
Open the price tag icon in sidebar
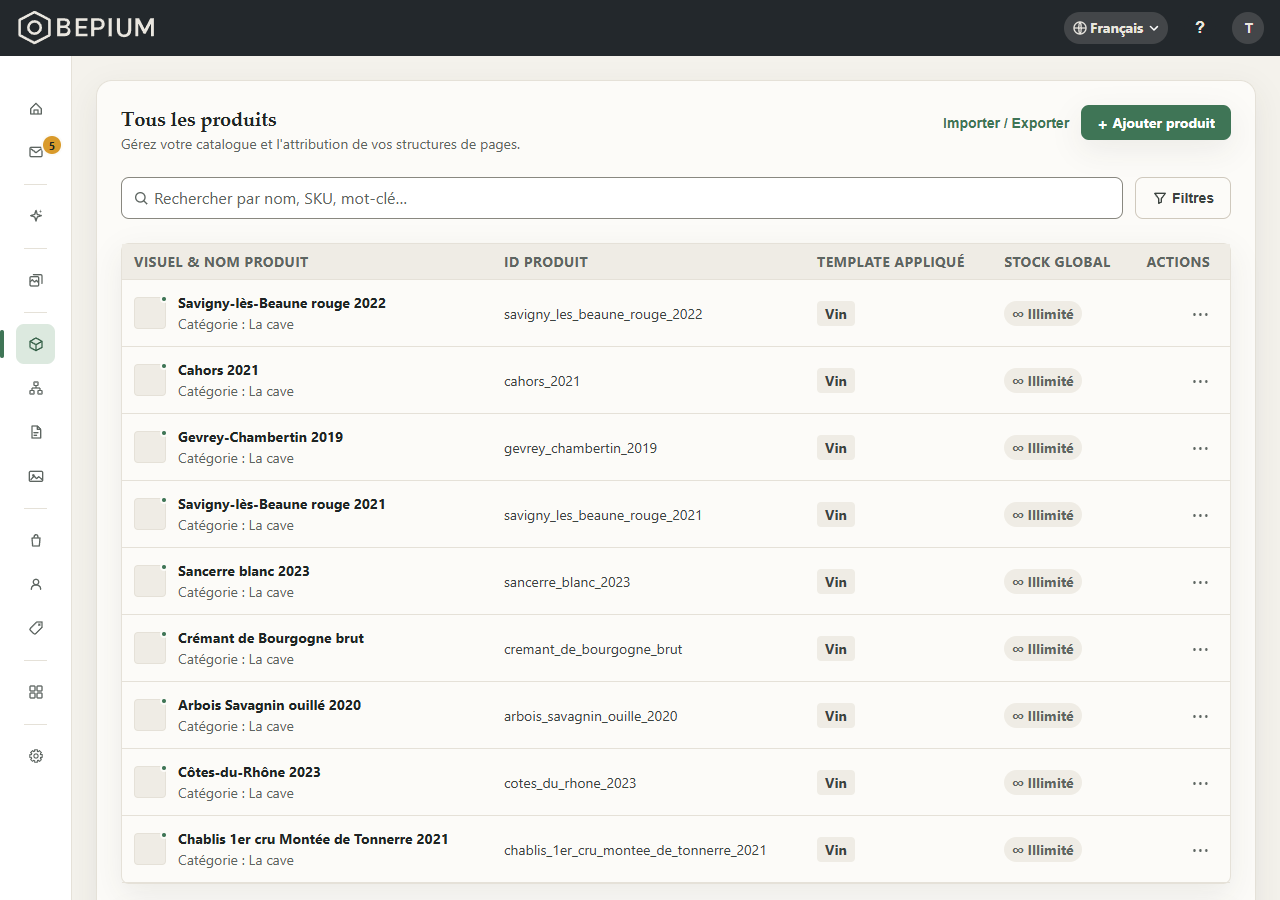[36, 628]
